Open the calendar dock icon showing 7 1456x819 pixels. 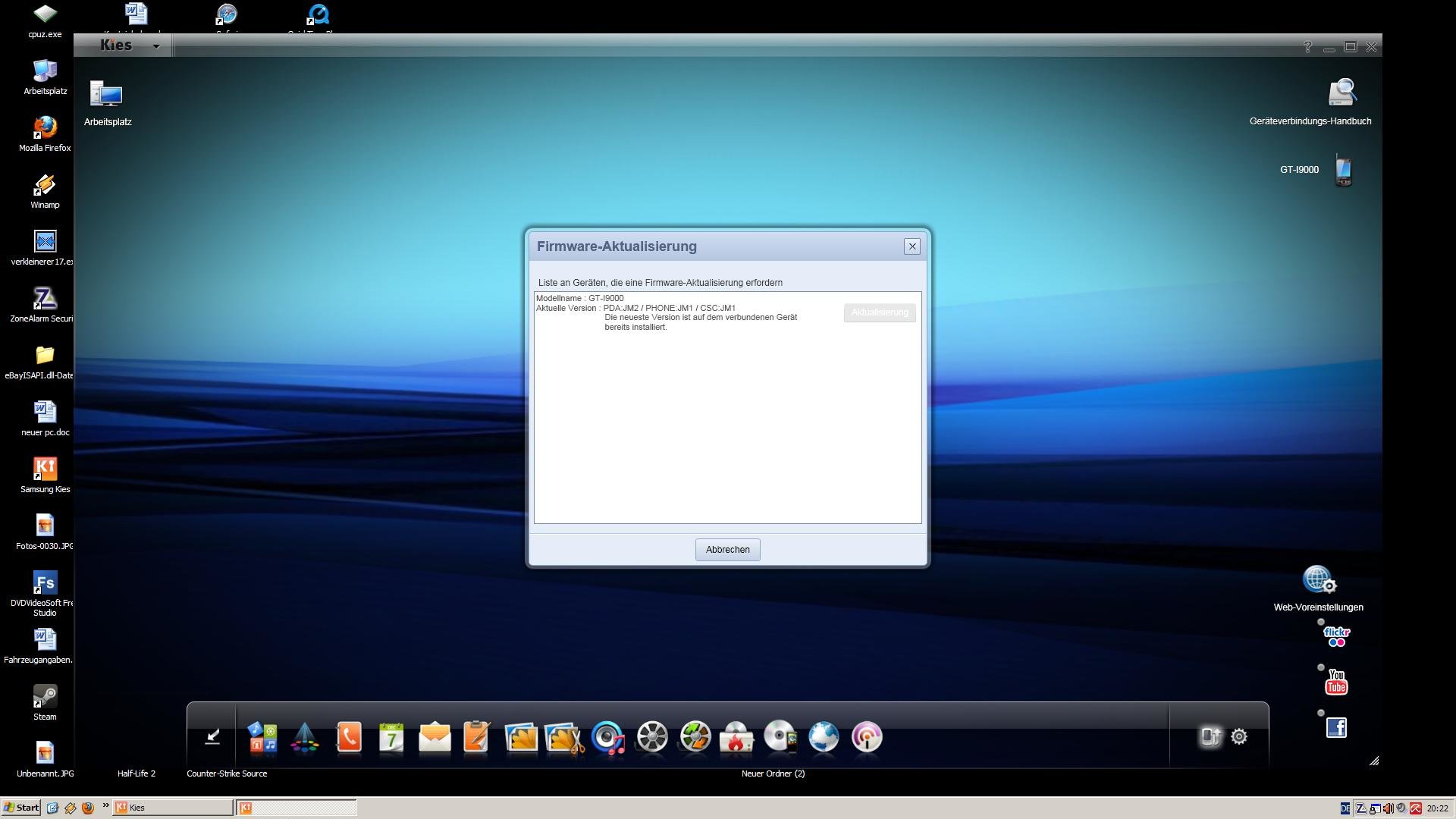391,736
